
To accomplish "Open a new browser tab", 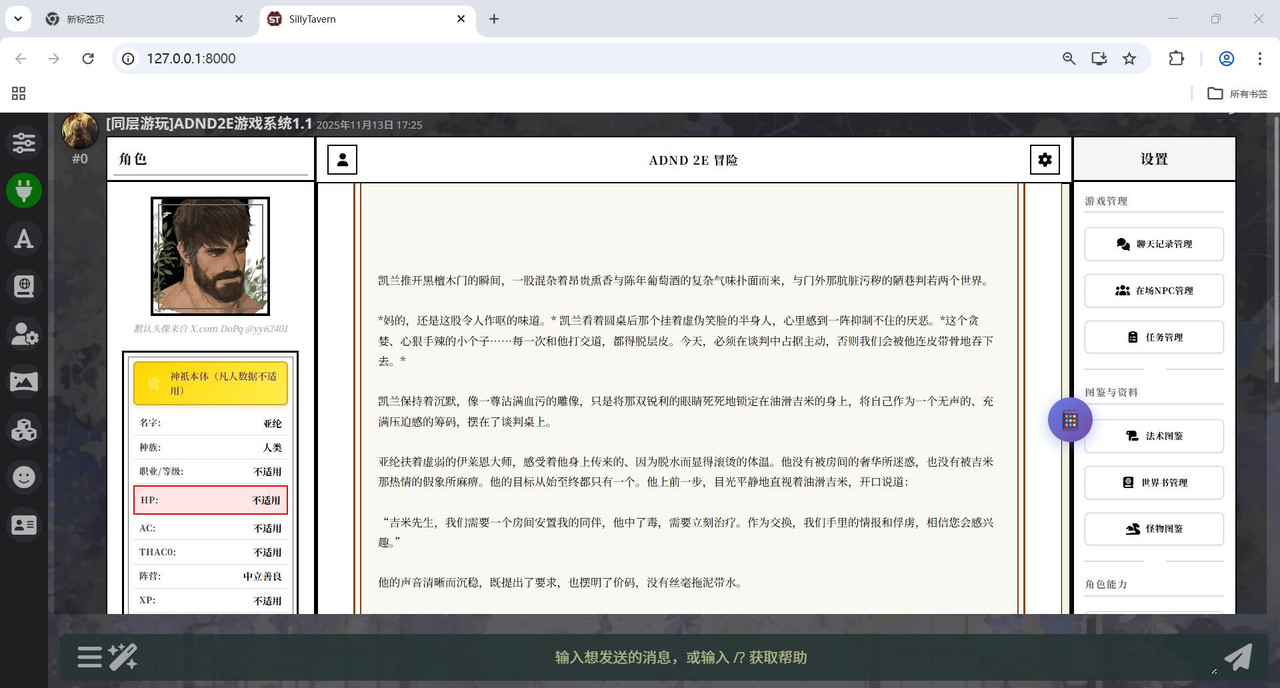I will [494, 19].
